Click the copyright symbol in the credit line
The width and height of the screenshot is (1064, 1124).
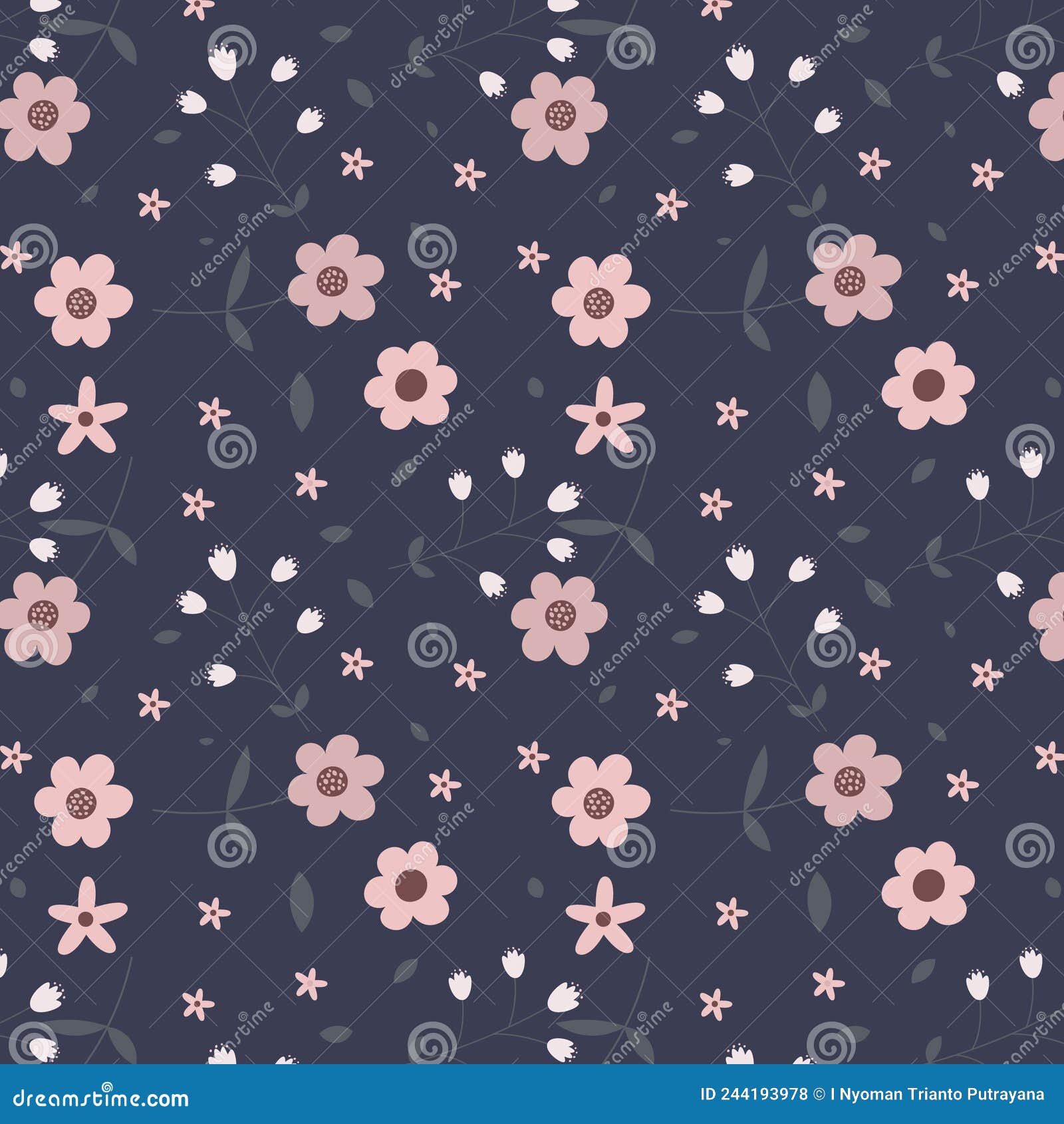(x=819, y=1095)
